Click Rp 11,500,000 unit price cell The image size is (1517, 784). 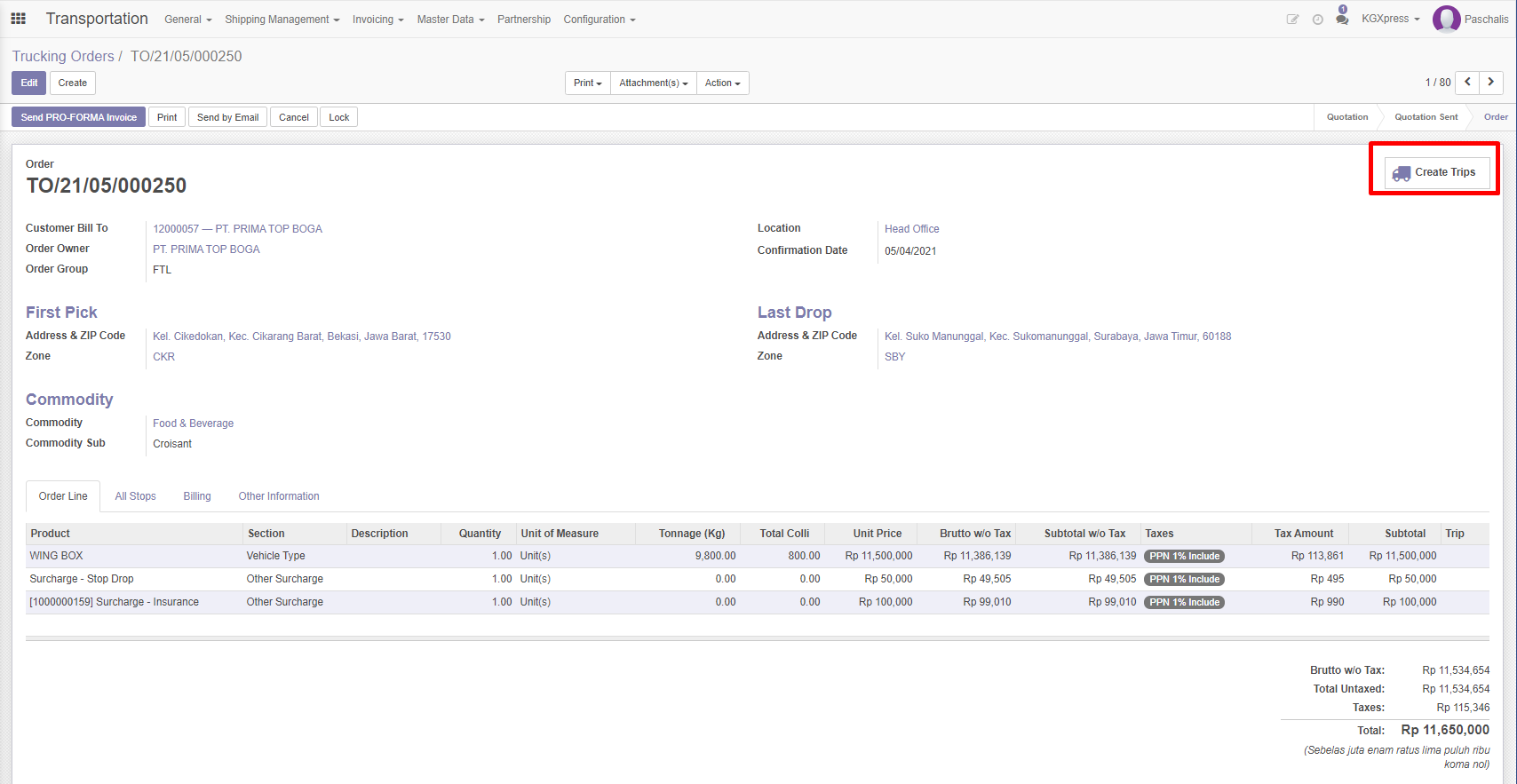878,556
